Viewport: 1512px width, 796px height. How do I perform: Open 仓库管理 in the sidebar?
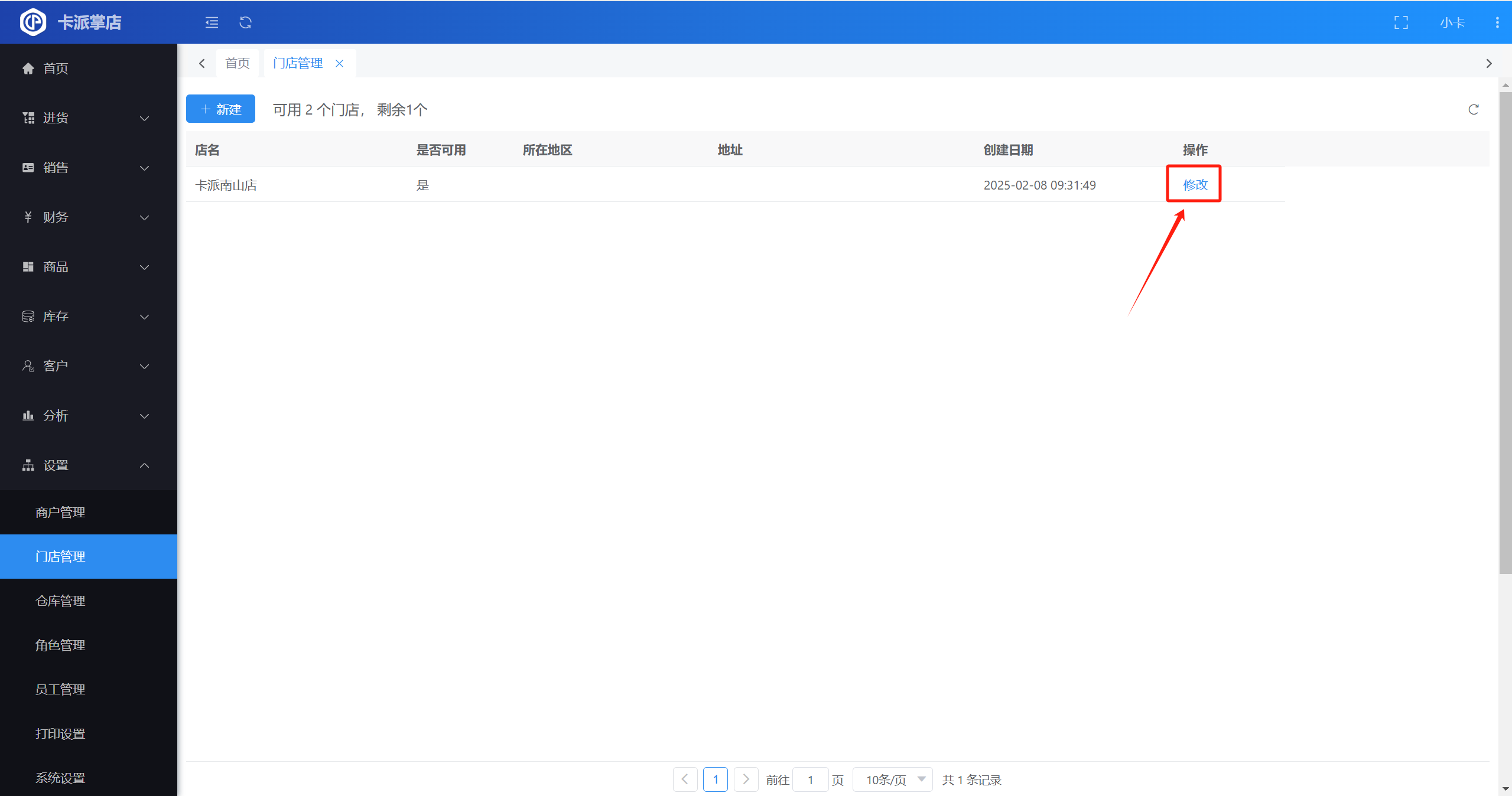[60, 601]
